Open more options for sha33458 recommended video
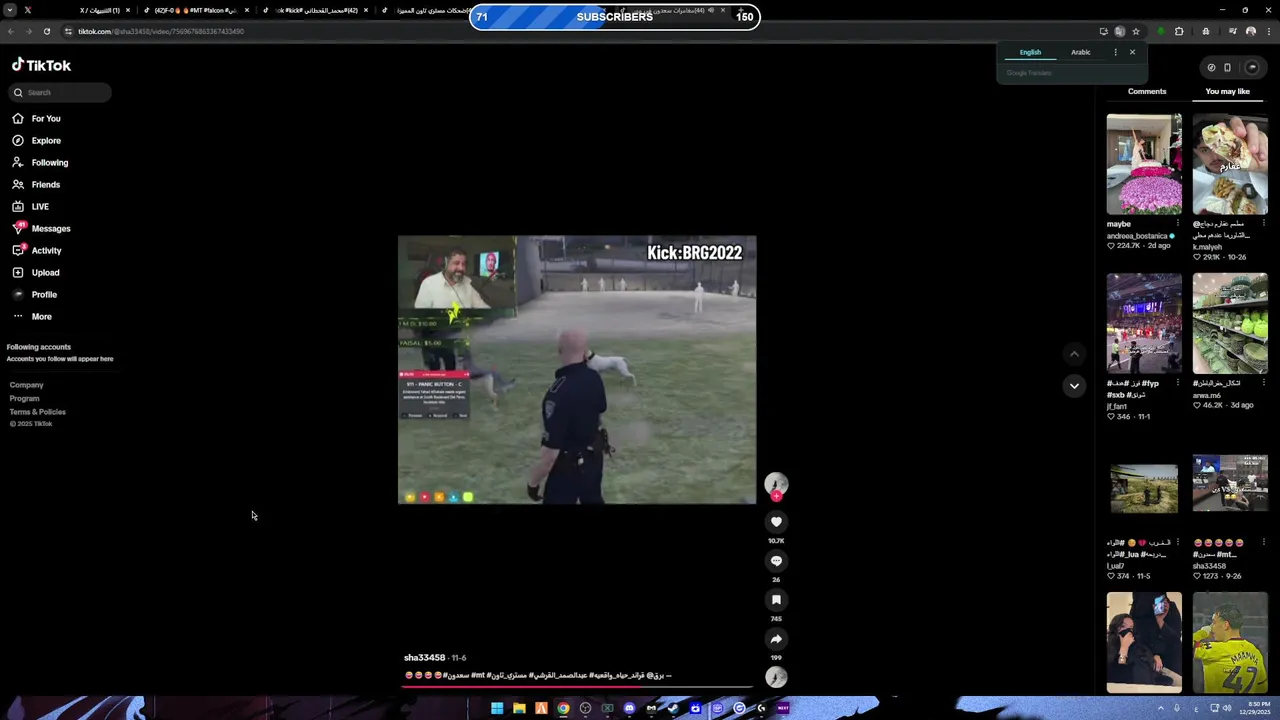The height and width of the screenshot is (720, 1280). [1263, 542]
